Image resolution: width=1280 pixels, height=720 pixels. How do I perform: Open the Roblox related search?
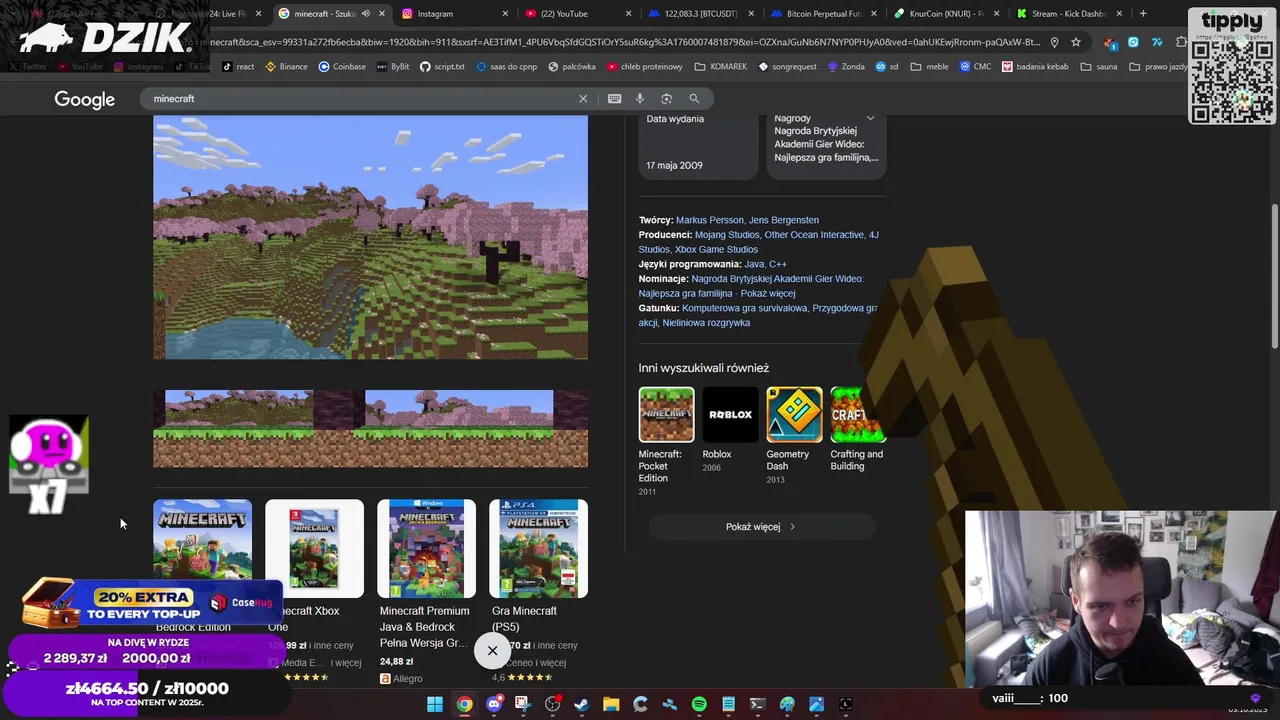pyautogui.click(x=730, y=431)
